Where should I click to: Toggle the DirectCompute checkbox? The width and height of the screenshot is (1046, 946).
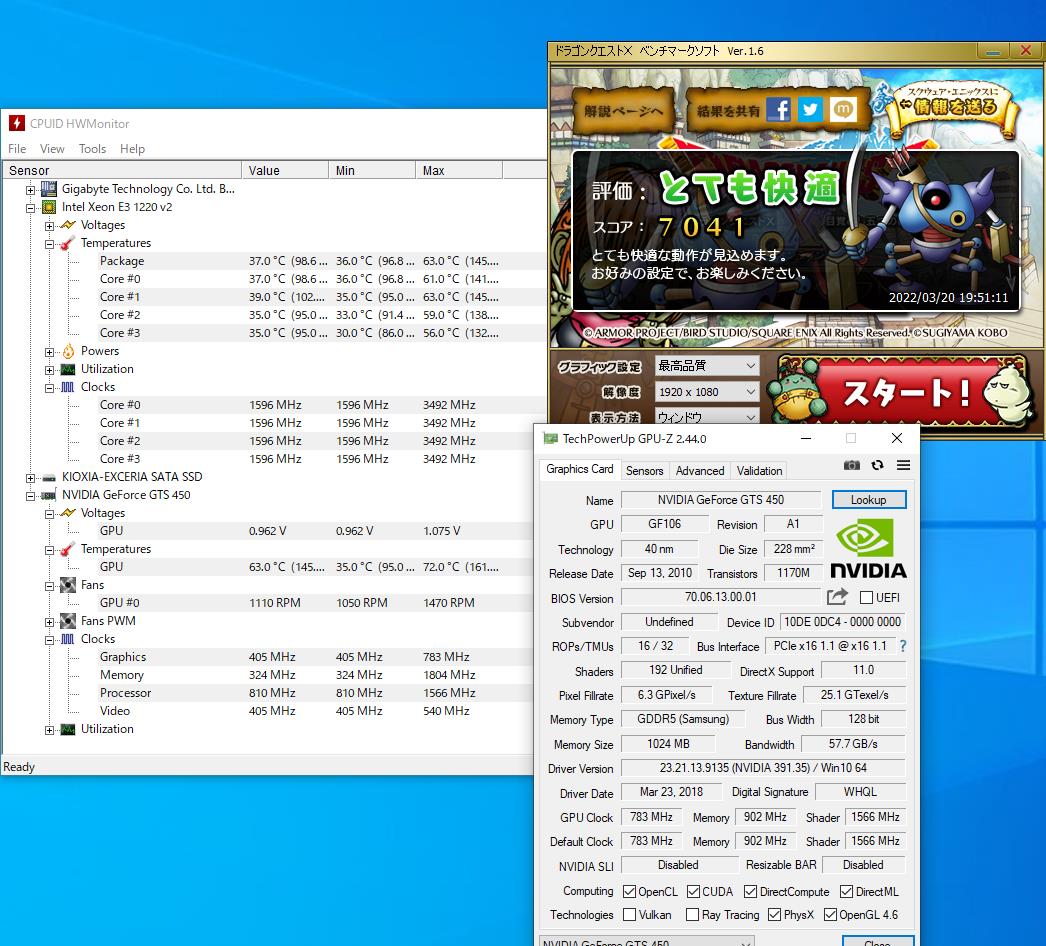750,891
